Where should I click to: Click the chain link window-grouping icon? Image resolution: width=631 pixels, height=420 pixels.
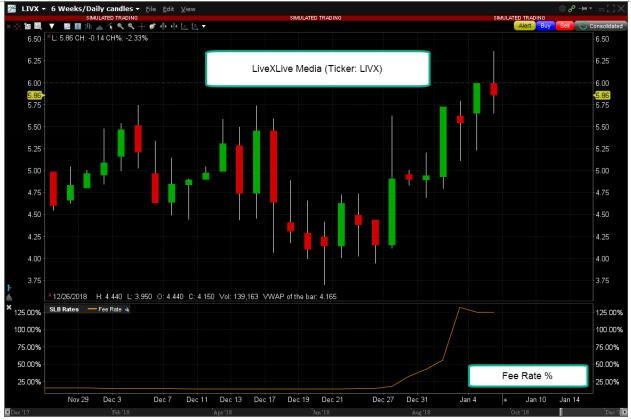[571, 8]
